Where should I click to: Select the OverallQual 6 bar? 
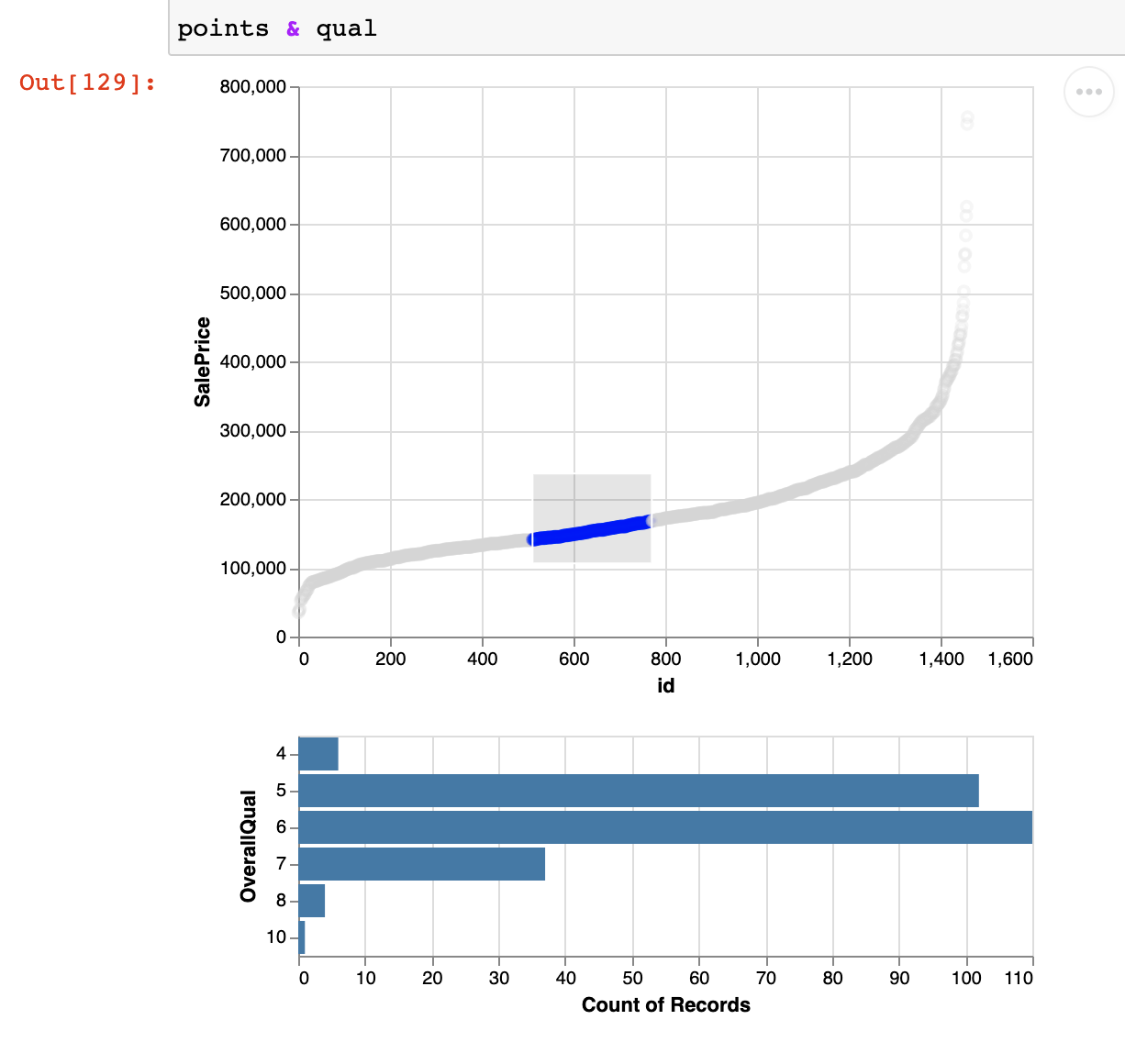(665, 827)
